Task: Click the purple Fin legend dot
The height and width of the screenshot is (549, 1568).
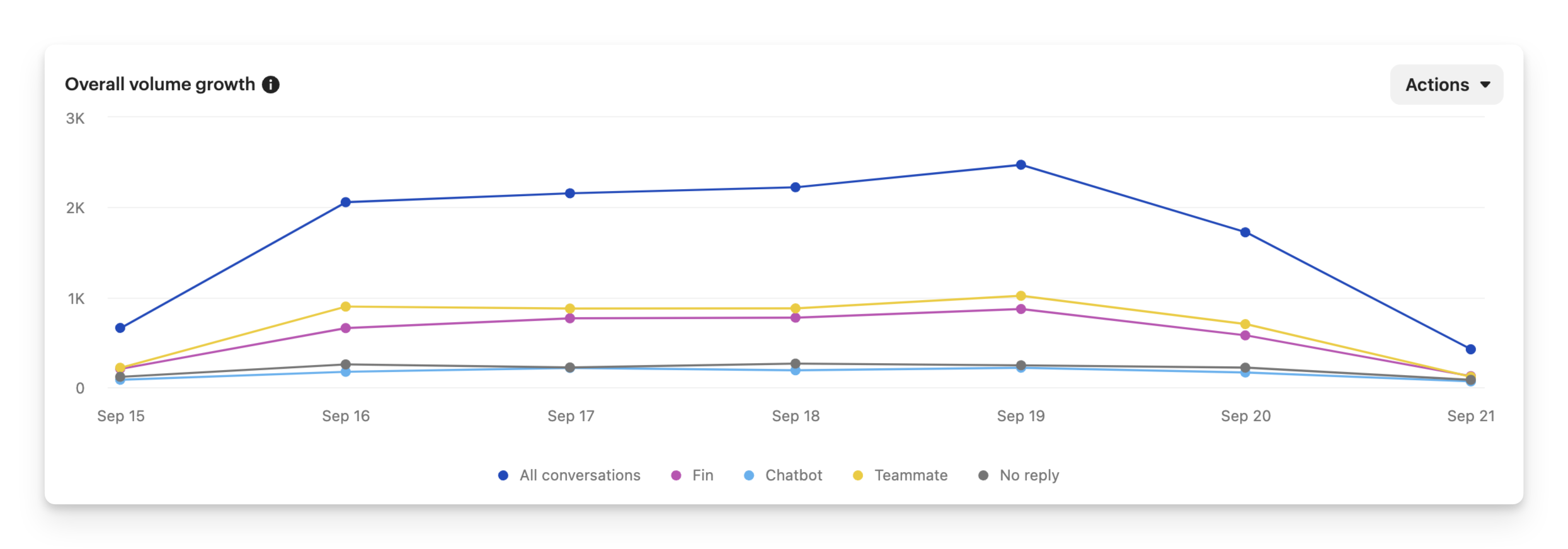Action: [x=676, y=475]
